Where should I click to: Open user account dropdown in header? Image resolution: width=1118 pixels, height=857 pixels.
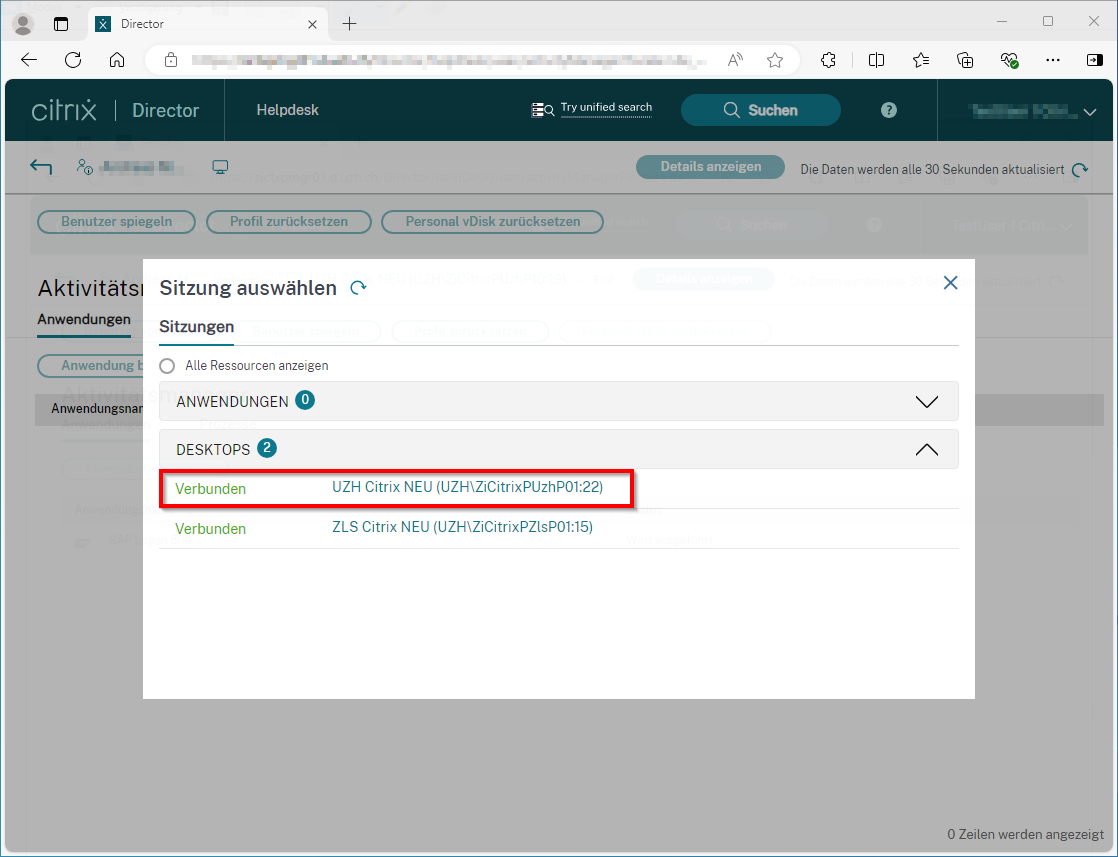coord(1089,113)
